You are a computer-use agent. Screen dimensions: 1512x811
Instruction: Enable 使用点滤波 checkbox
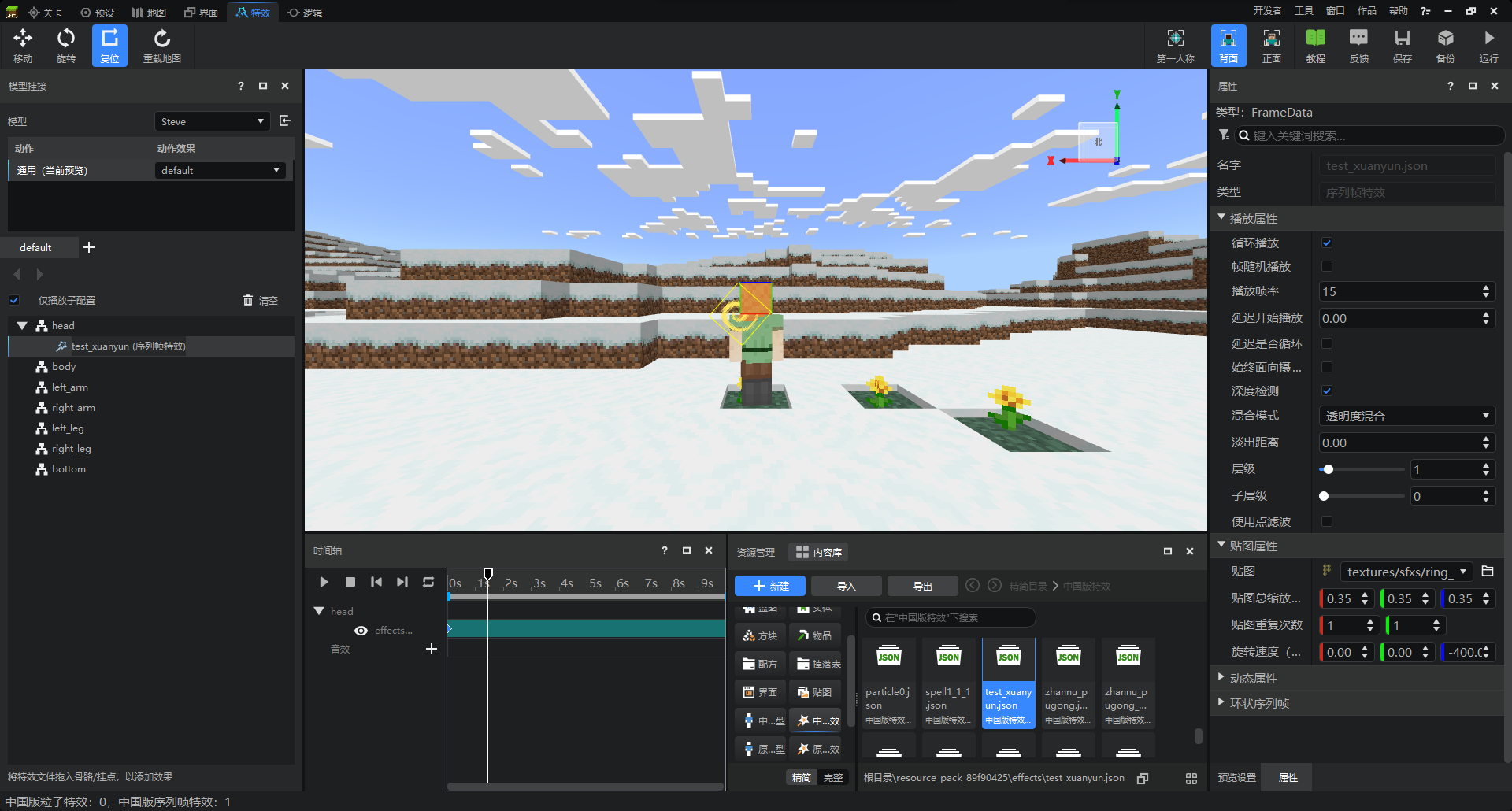tap(1327, 521)
